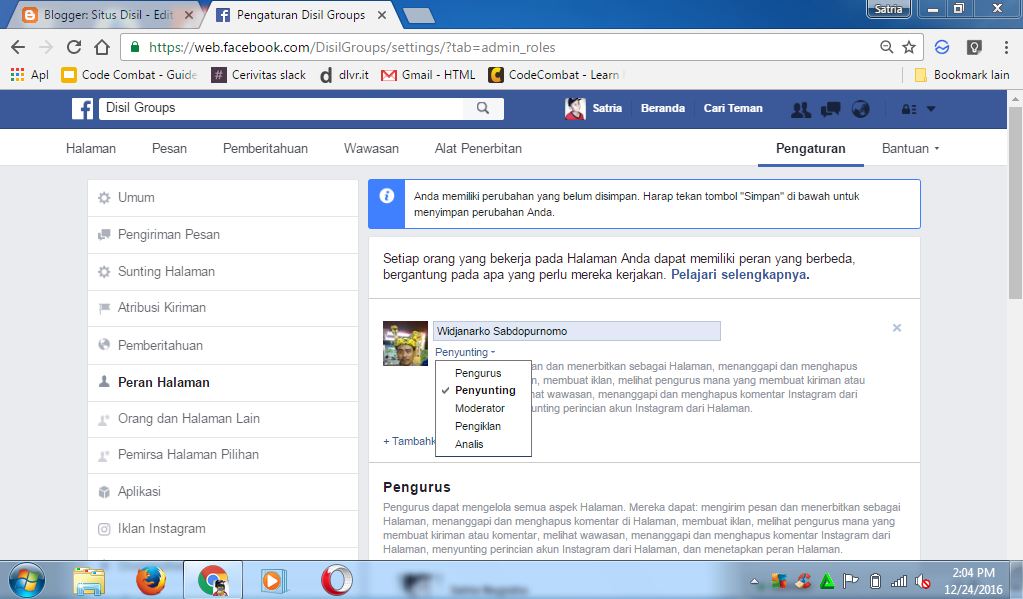Open Gmail - HTML bookmark

pos(429,75)
